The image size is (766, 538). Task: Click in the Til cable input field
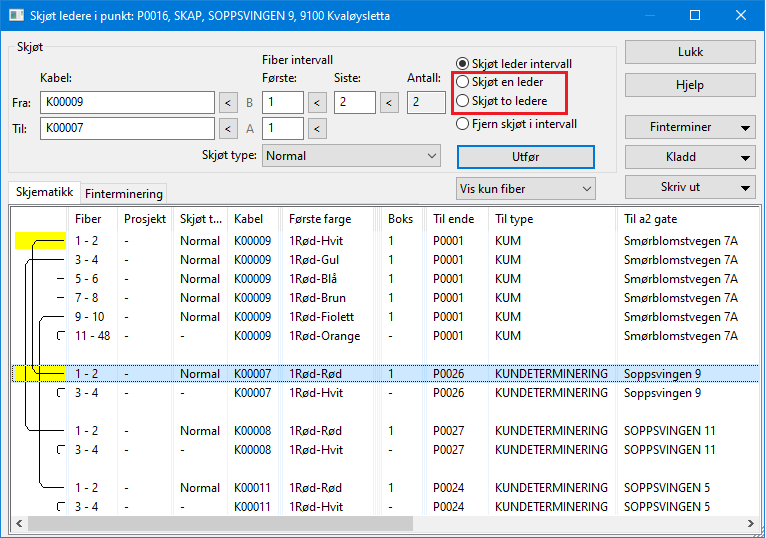127,129
